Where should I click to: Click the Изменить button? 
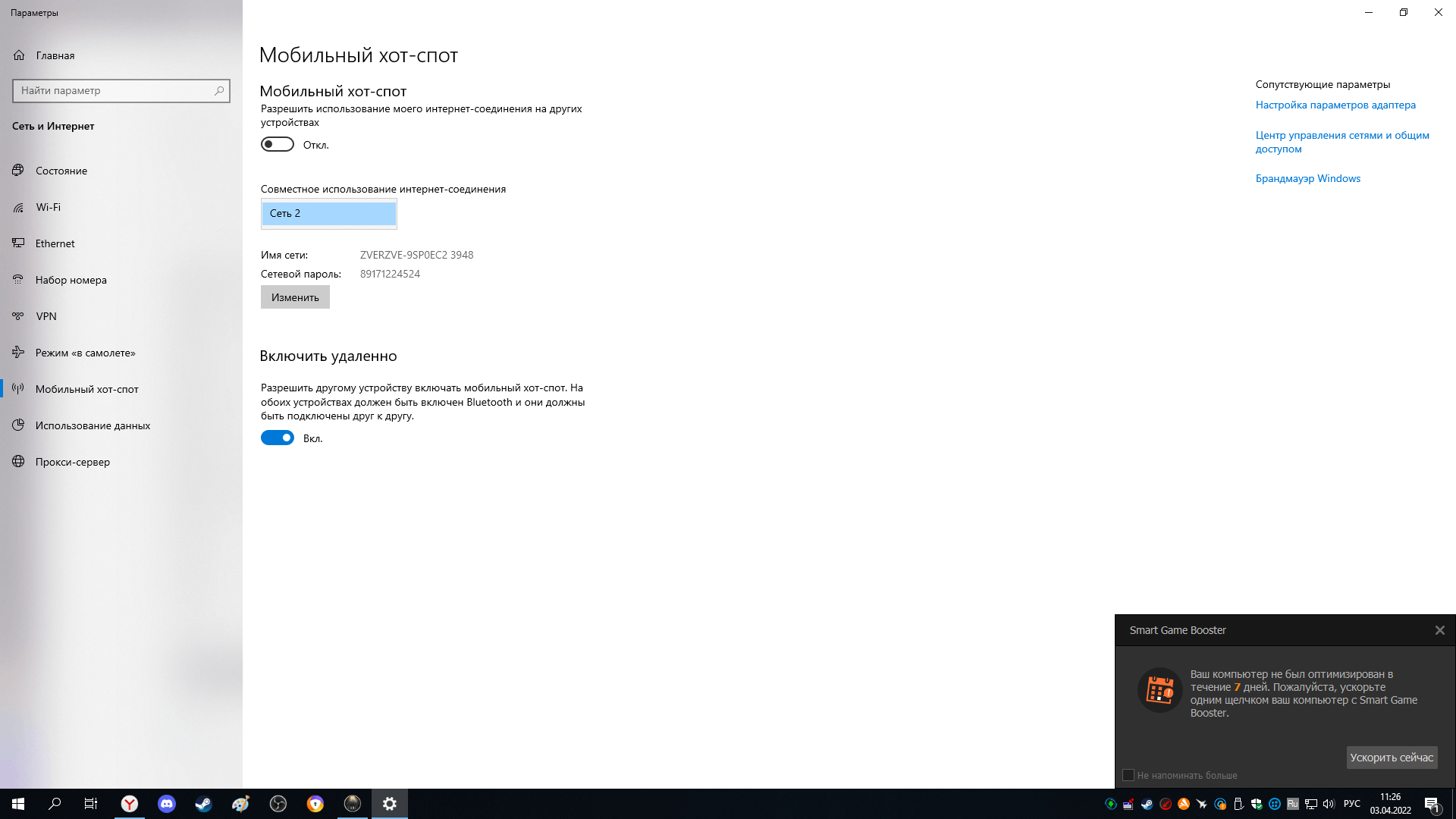click(295, 296)
